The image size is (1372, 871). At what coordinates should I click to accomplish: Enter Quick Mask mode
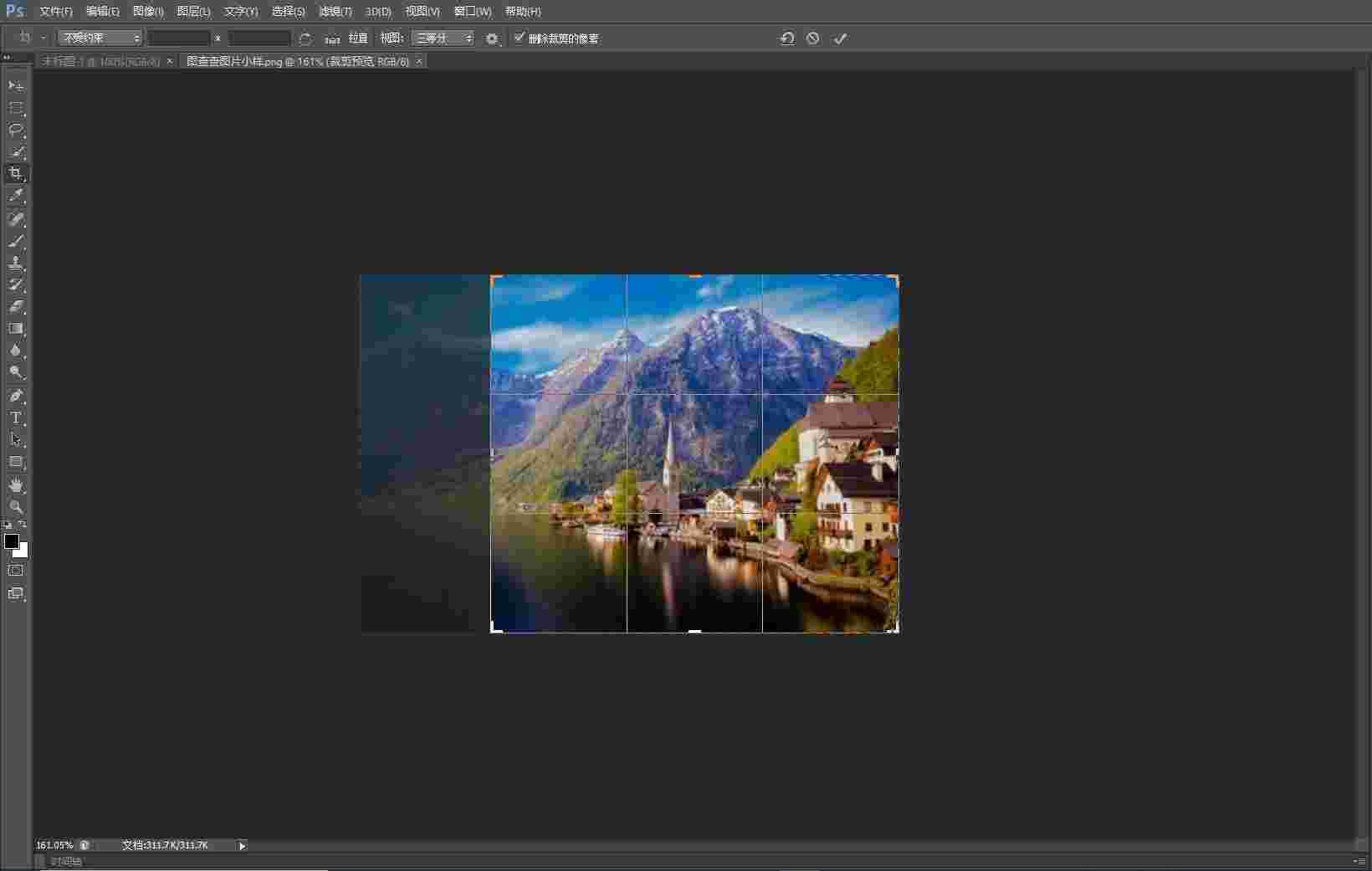(x=16, y=571)
